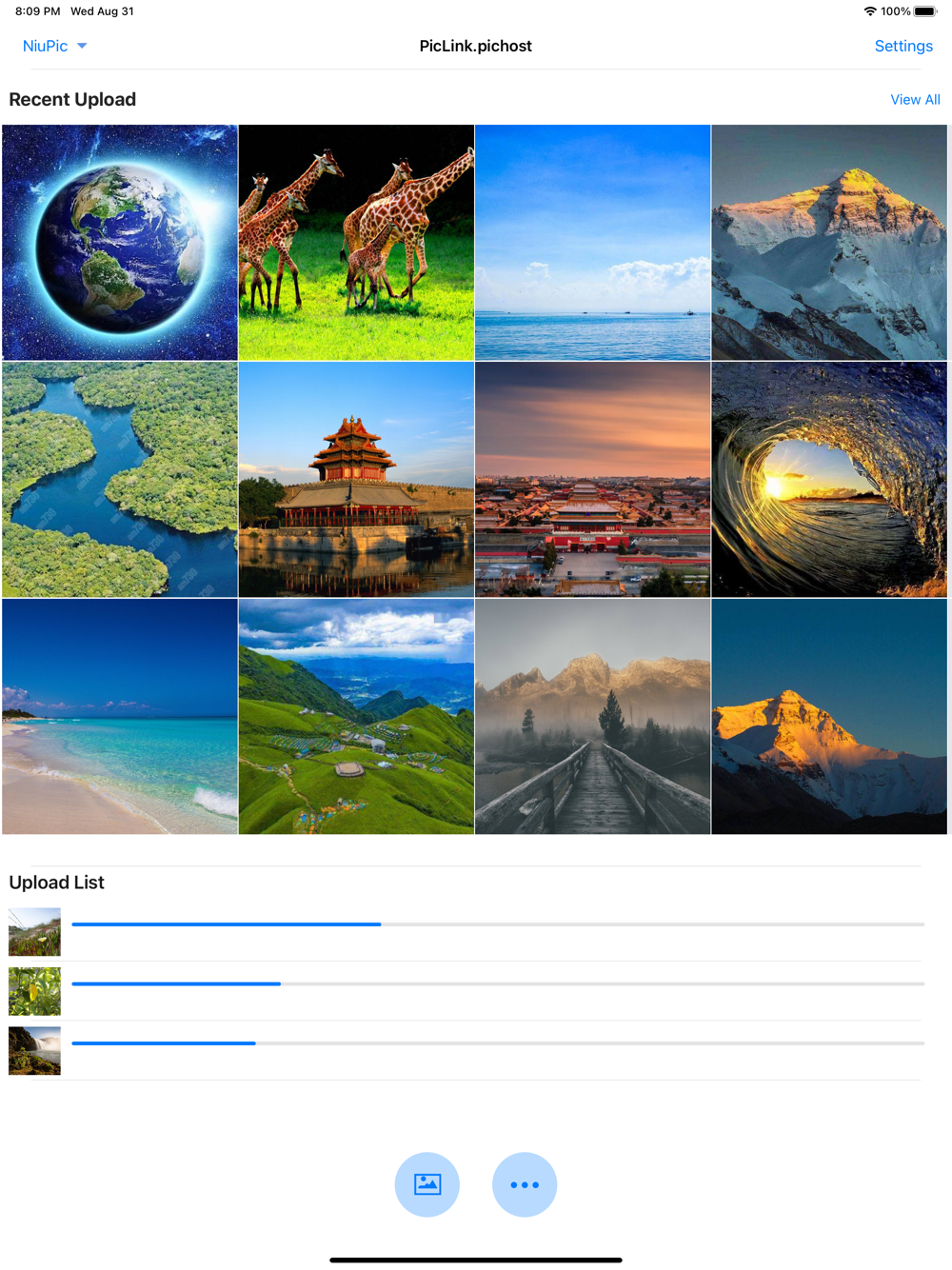
Task: Select the yellow fruit upload thumbnail
Action: pyautogui.click(x=34, y=991)
